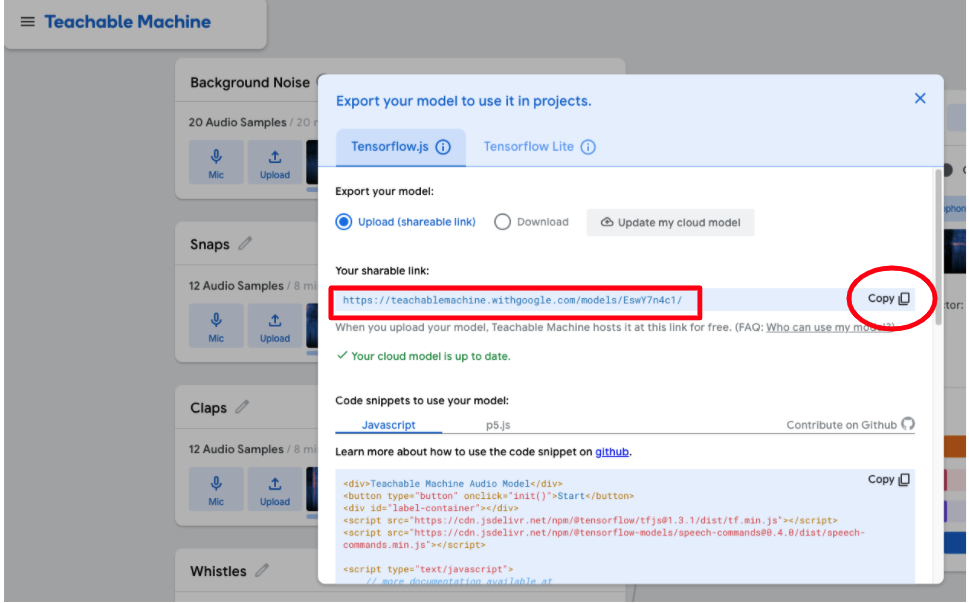
Task: Open Contribute on Github link
Action: pyautogui.click(x=850, y=424)
